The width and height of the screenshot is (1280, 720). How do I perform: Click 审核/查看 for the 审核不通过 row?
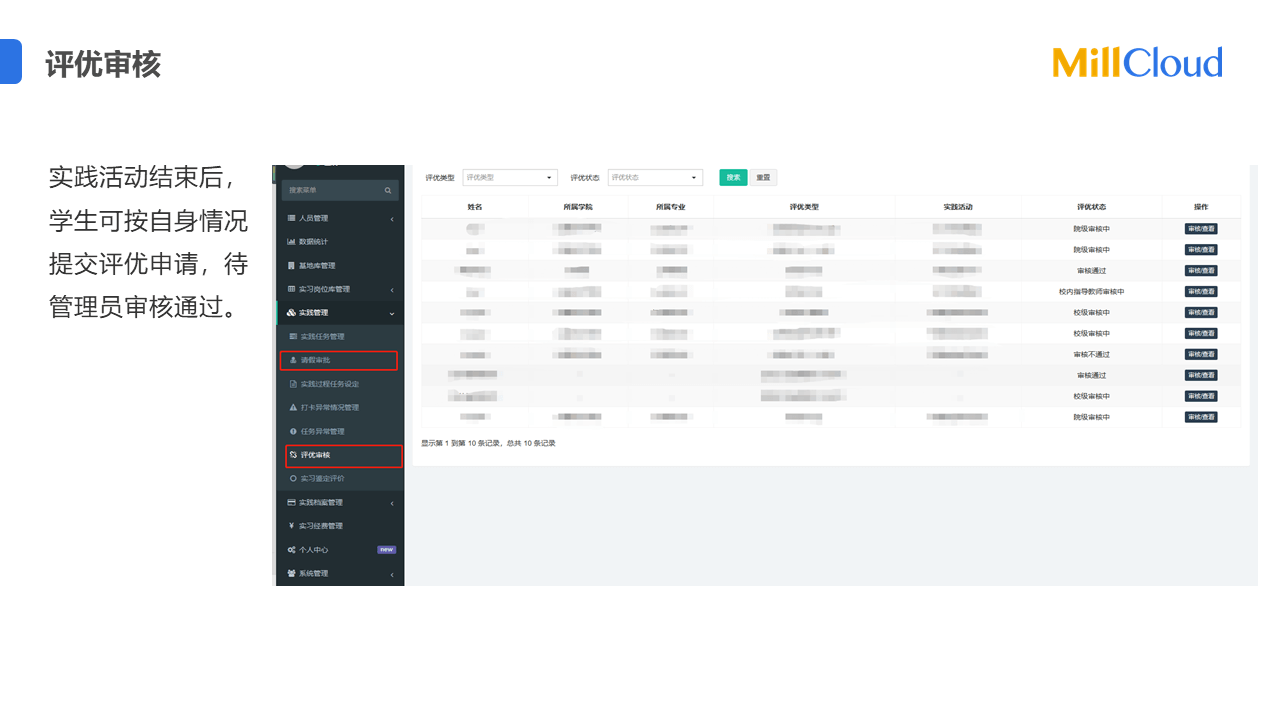[1201, 355]
